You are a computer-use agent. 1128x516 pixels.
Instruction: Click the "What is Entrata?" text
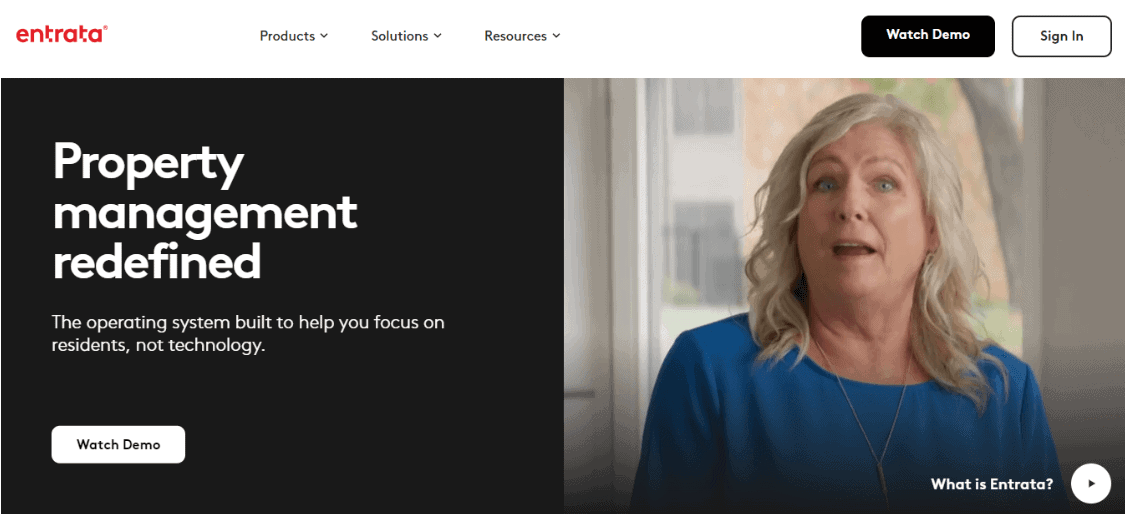pos(992,484)
